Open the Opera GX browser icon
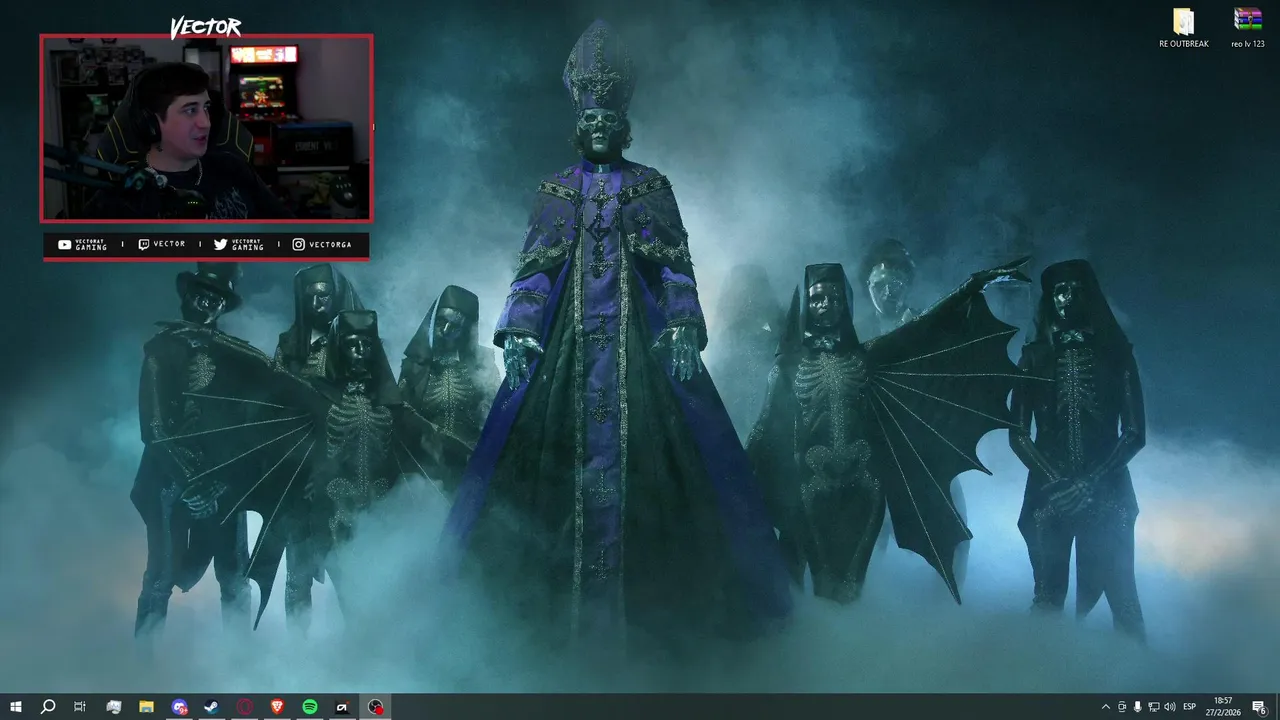 coord(245,707)
